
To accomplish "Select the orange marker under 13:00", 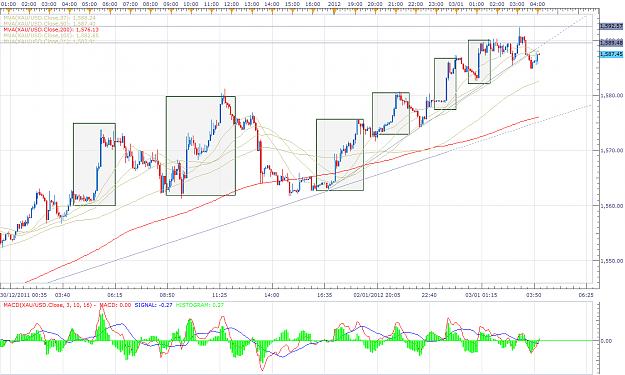I will (252, 12).
